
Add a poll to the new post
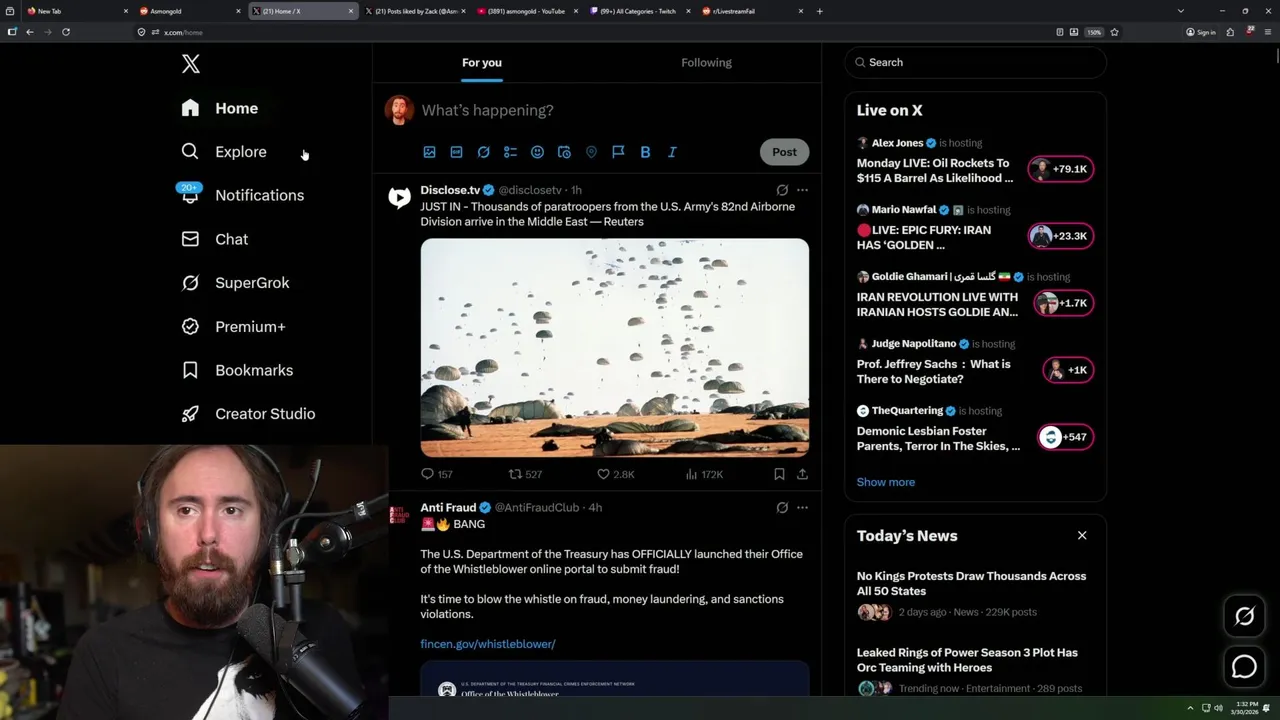tap(510, 152)
